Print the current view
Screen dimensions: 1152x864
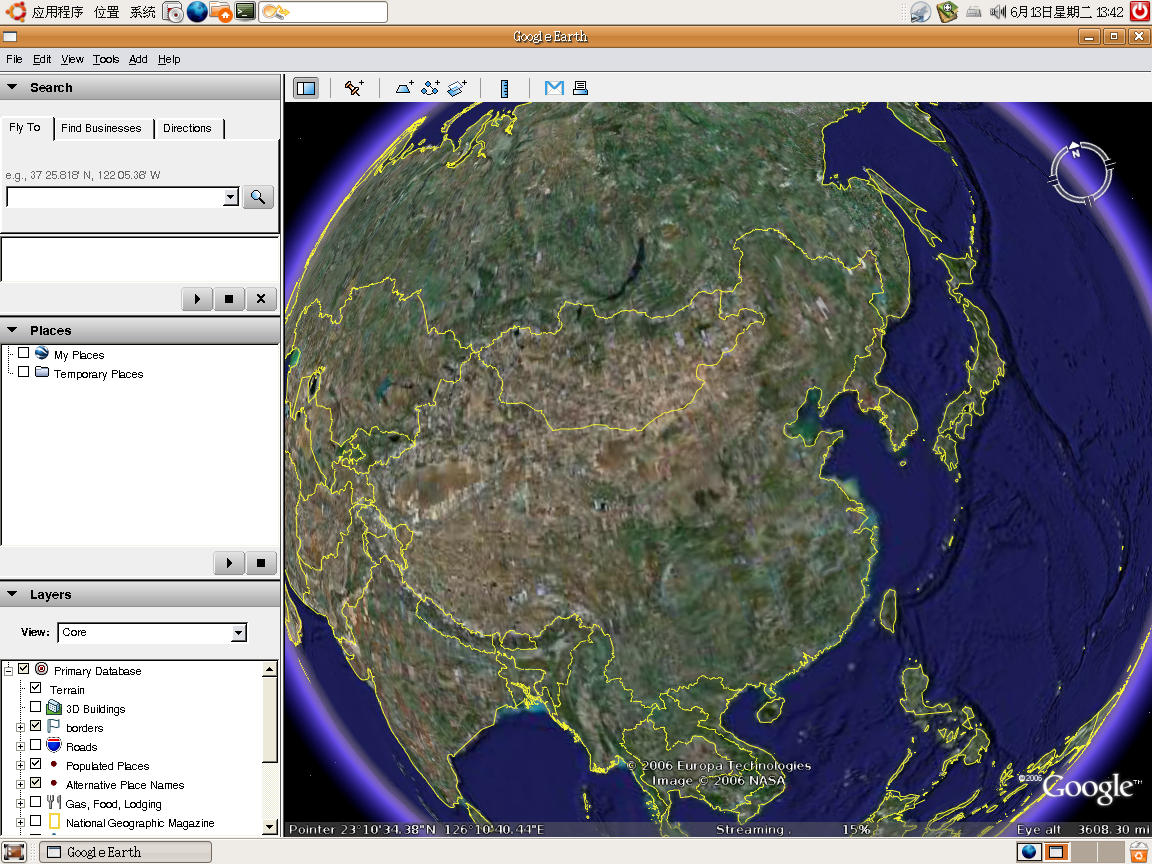[580, 88]
